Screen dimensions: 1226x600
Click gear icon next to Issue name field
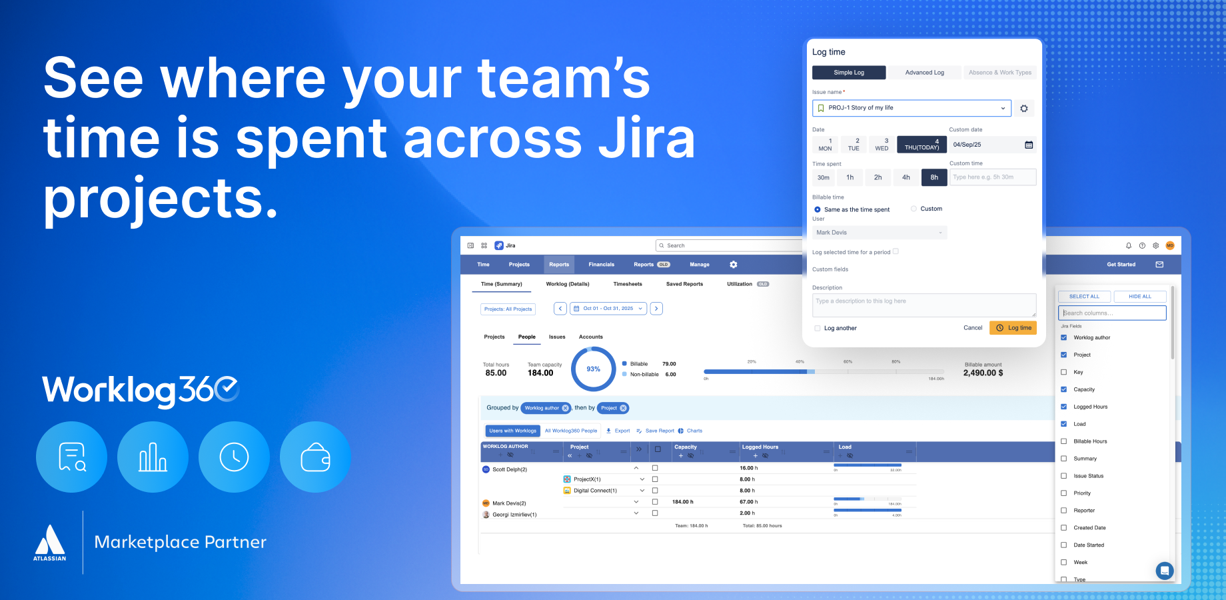point(1023,108)
